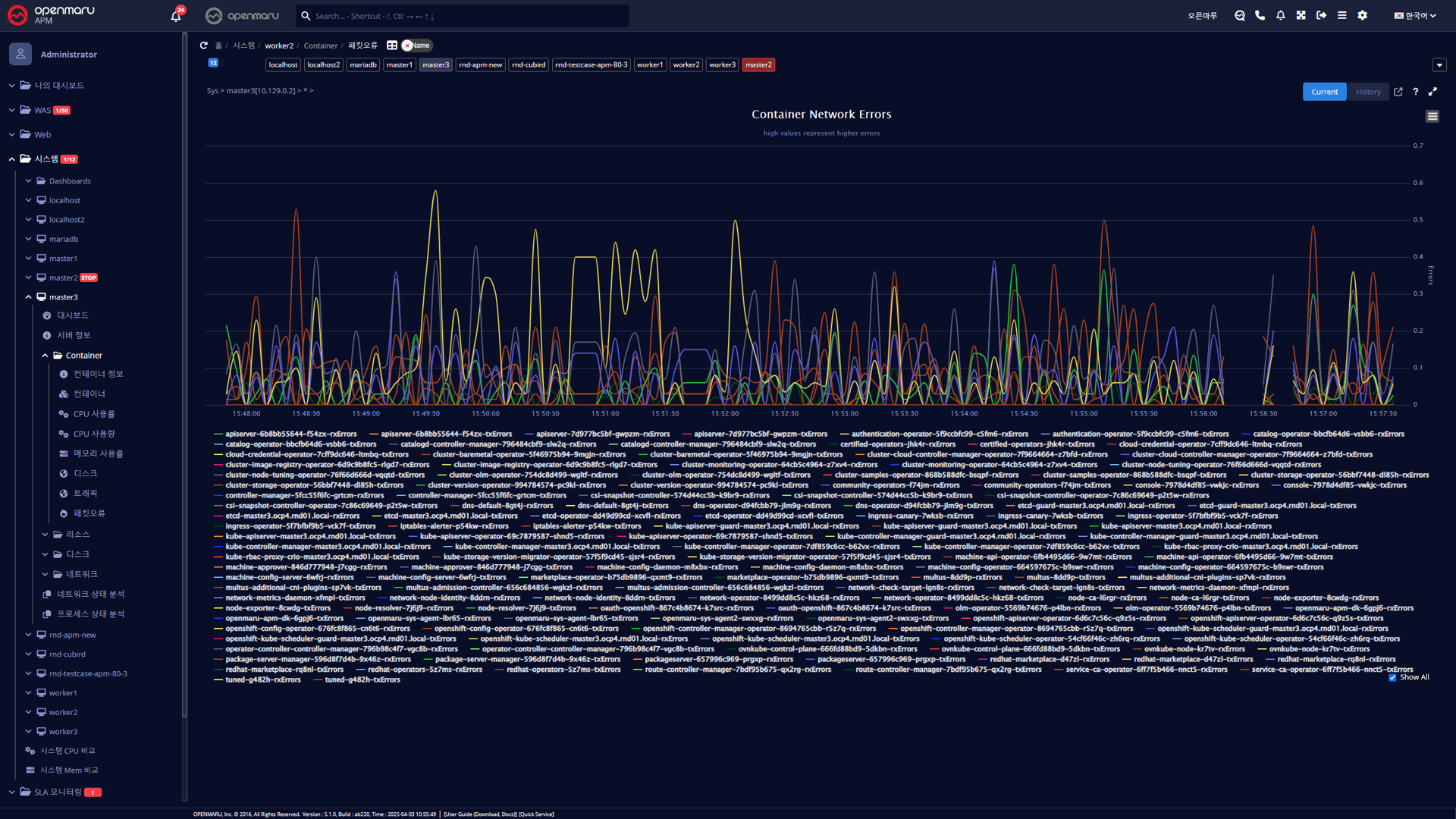Toggle the Name switch
The width and height of the screenshot is (1456, 819).
coord(416,45)
